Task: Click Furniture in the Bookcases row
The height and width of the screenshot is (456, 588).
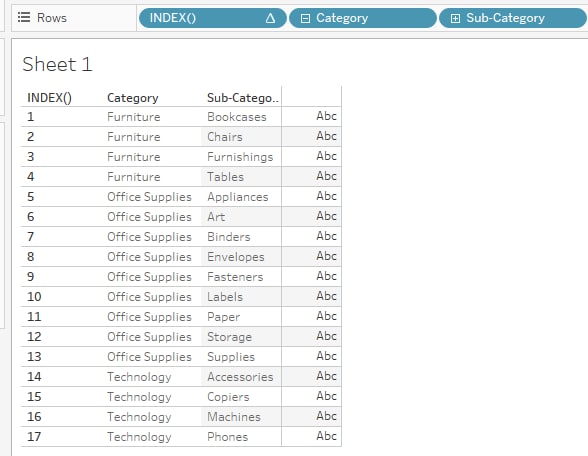Action: click(134, 117)
